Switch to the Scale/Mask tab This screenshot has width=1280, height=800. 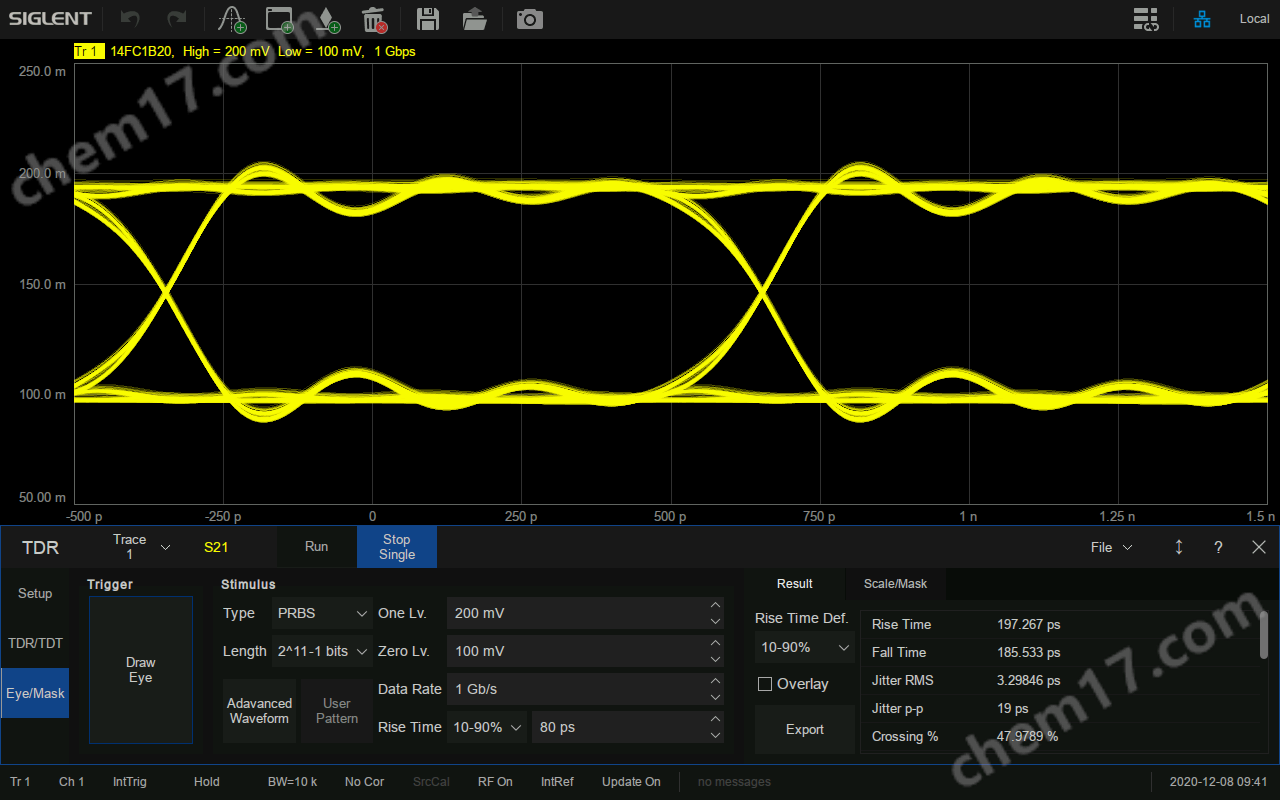pyautogui.click(x=895, y=584)
